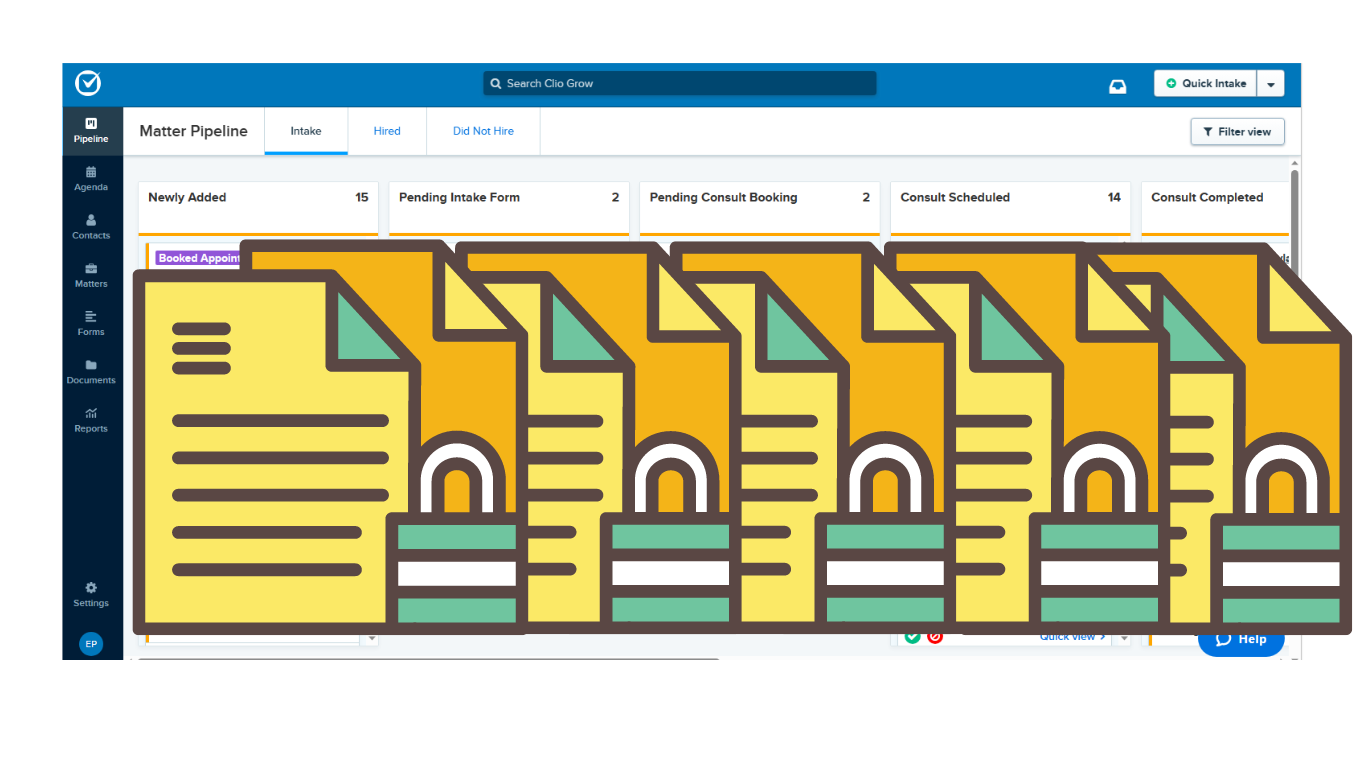Click the Matter Pipeline heading
This screenshot has width=1366, height=768.
pyautogui.click(x=193, y=131)
